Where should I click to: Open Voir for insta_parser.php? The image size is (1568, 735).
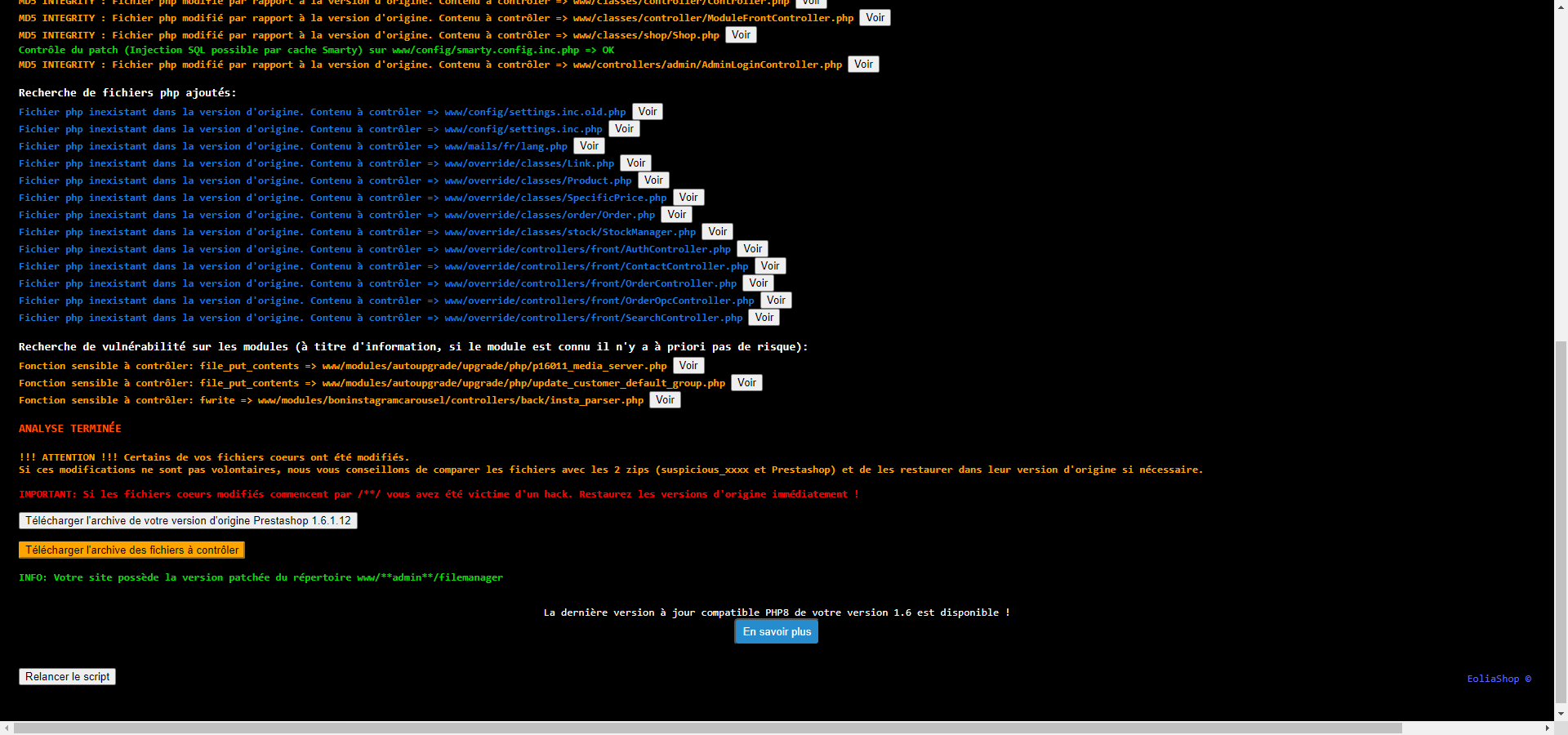coord(665,400)
